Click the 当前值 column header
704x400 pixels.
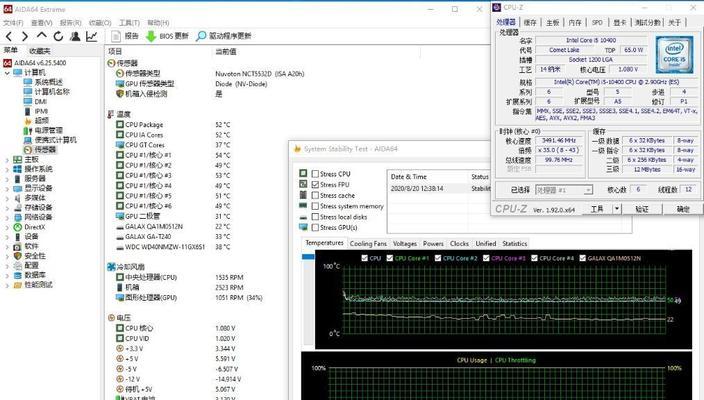click(225, 52)
